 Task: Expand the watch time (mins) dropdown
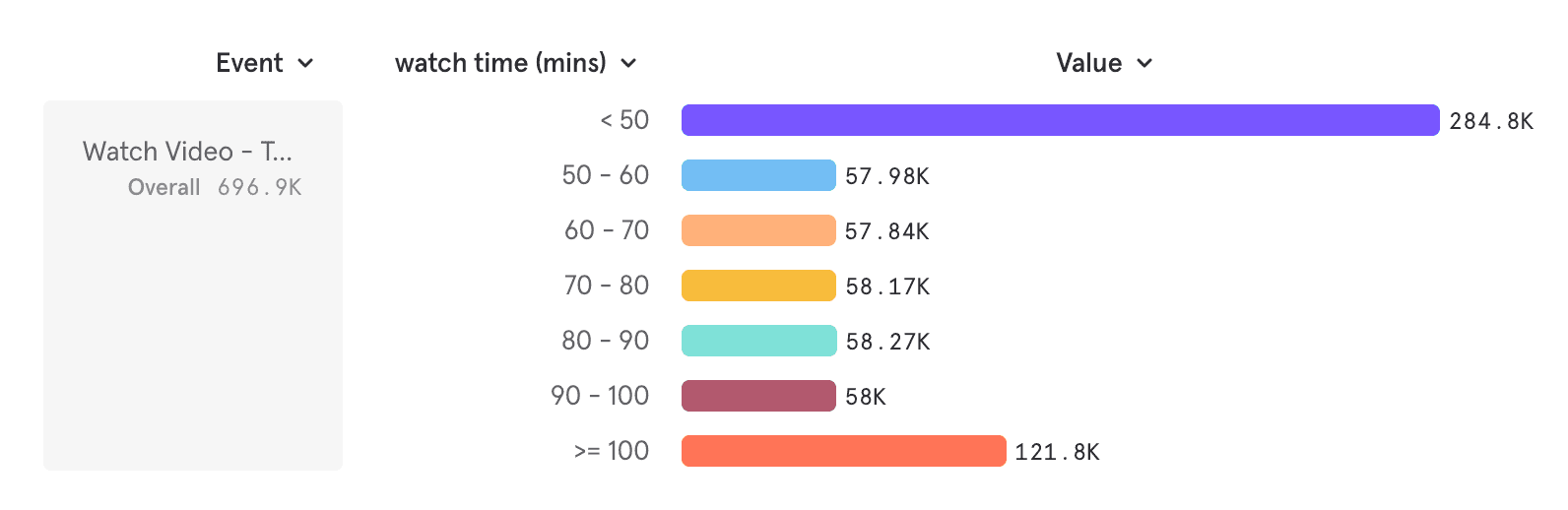(515, 63)
